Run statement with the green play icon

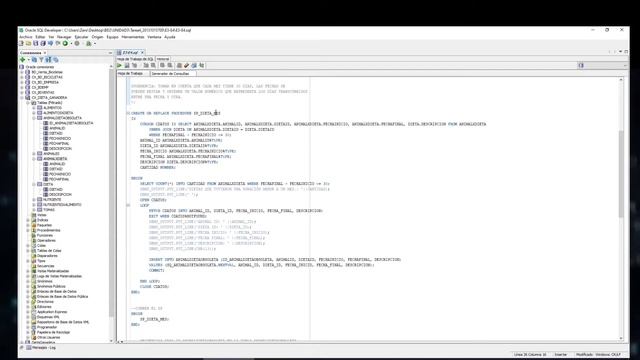pos(120,65)
